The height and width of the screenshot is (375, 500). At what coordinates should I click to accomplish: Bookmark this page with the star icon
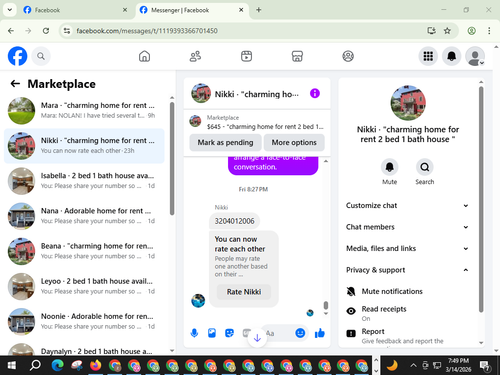447,31
